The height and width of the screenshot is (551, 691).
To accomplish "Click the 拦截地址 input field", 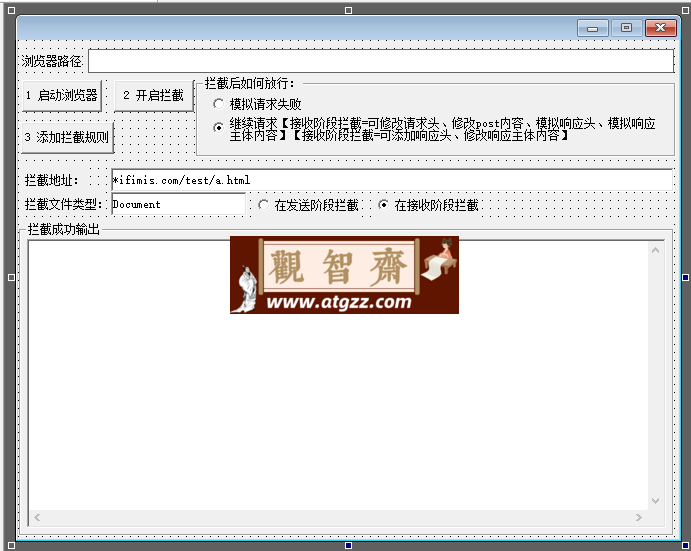I will (x=392, y=180).
